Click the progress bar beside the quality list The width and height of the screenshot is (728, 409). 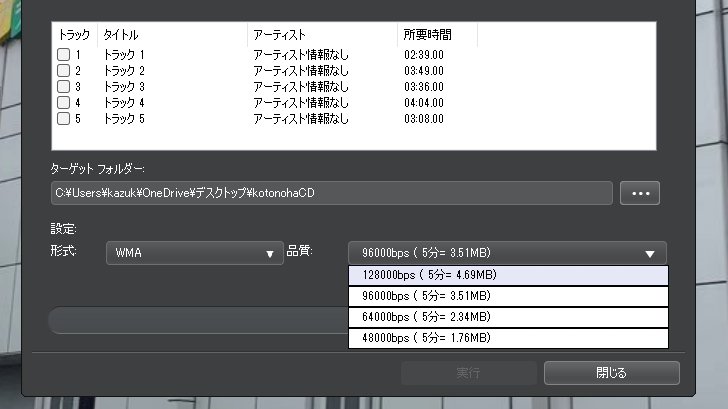point(198,320)
